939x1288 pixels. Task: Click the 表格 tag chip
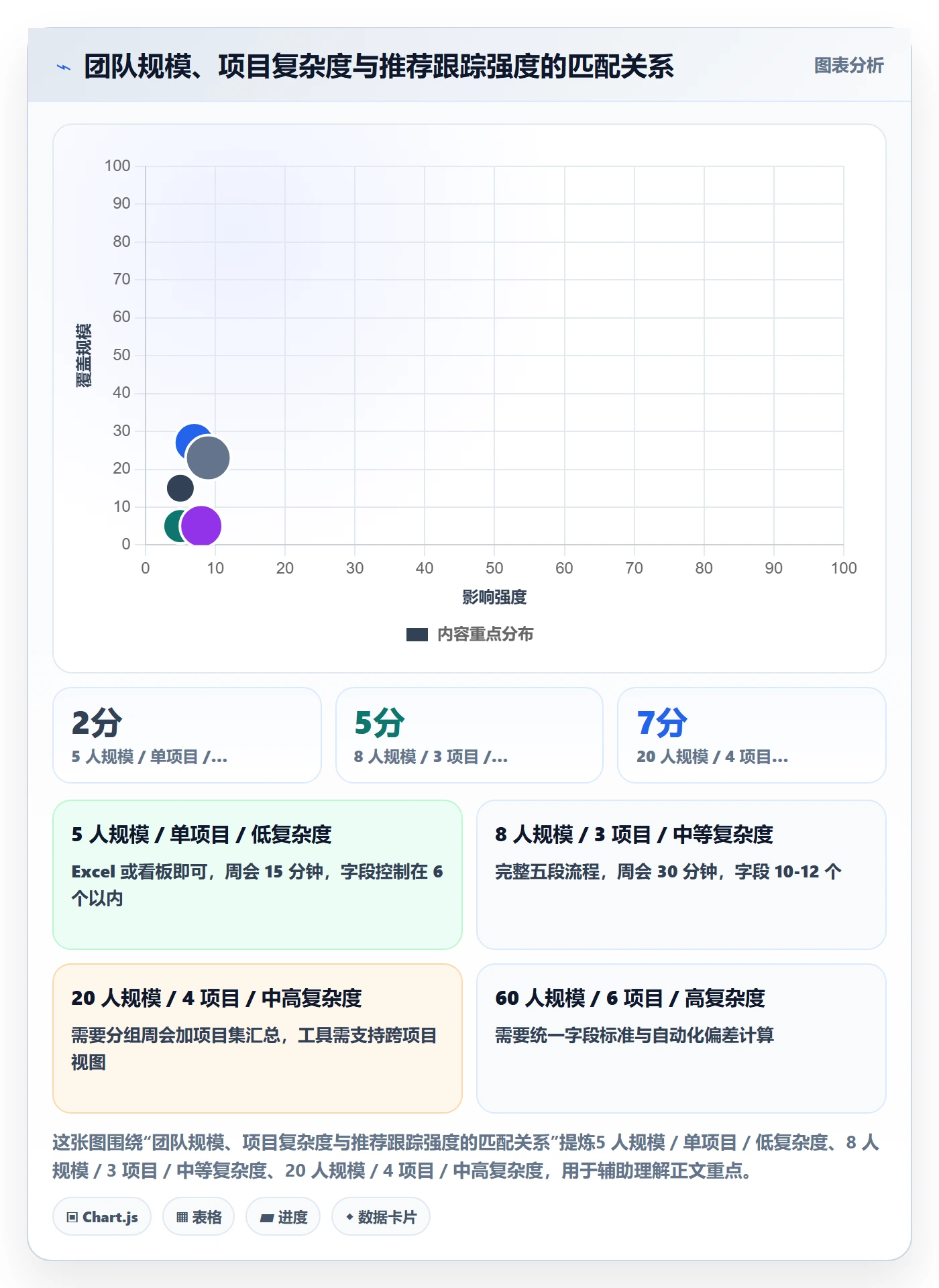tap(199, 1217)
